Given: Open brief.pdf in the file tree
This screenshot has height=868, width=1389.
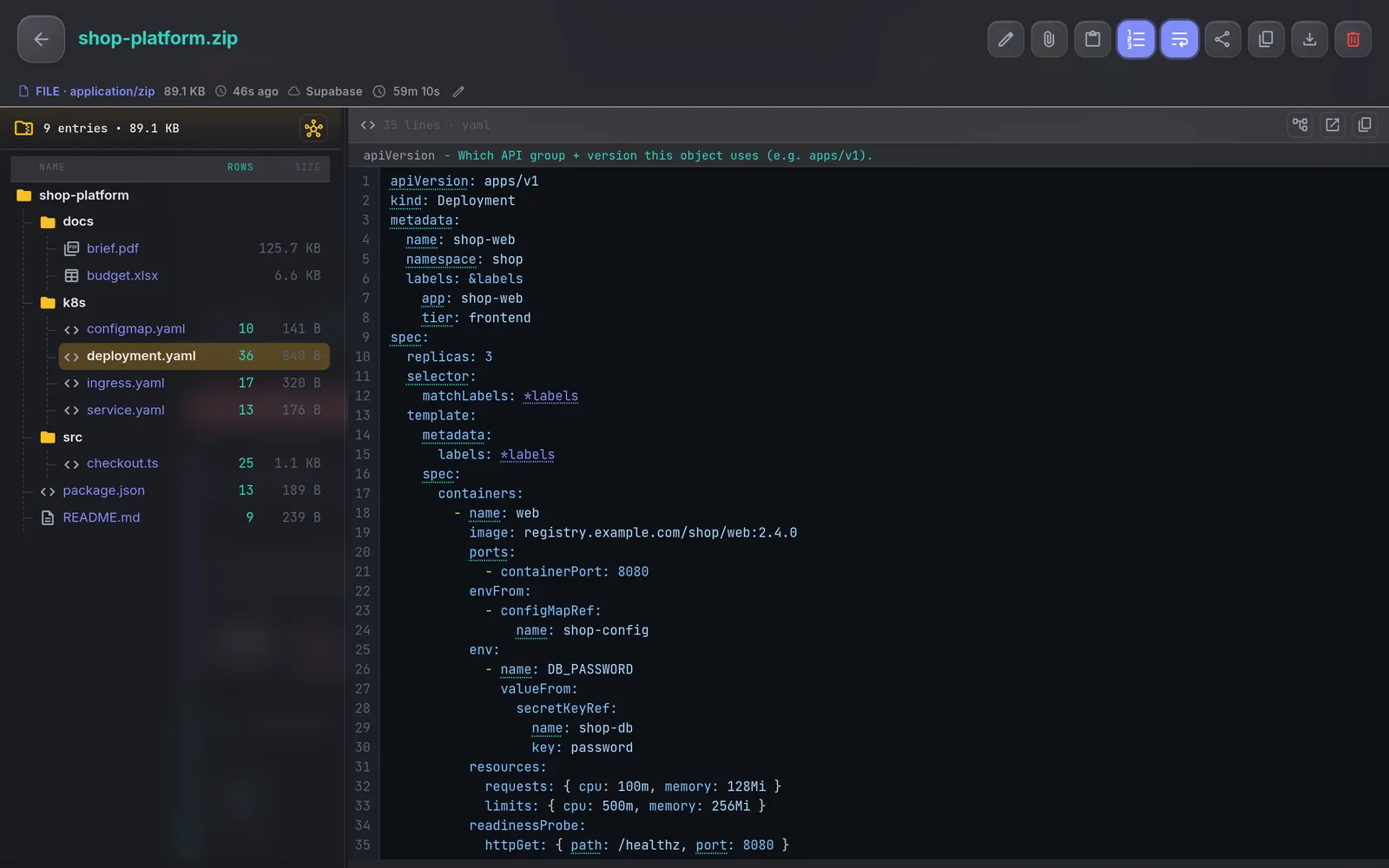Looking at the screenshot, I should (x=113, y=248).
